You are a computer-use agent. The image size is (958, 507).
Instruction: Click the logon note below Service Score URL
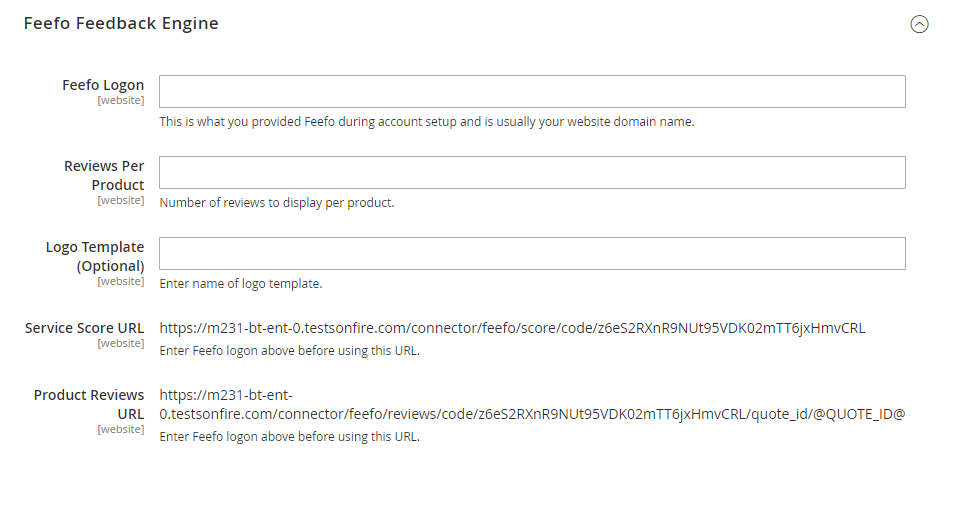coord(290,351)
